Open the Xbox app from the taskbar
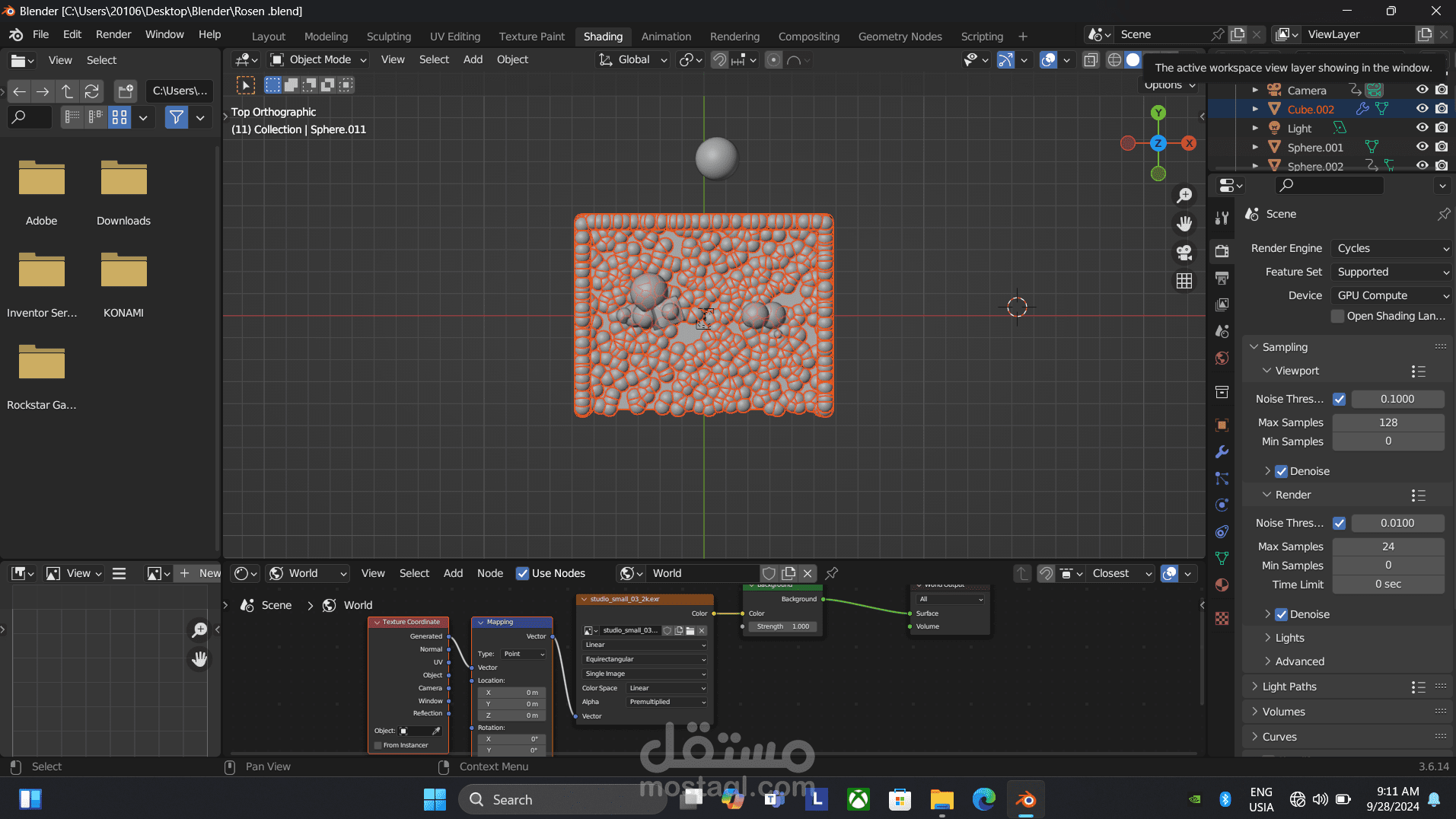1456x819 pixels. click(859, 799)
